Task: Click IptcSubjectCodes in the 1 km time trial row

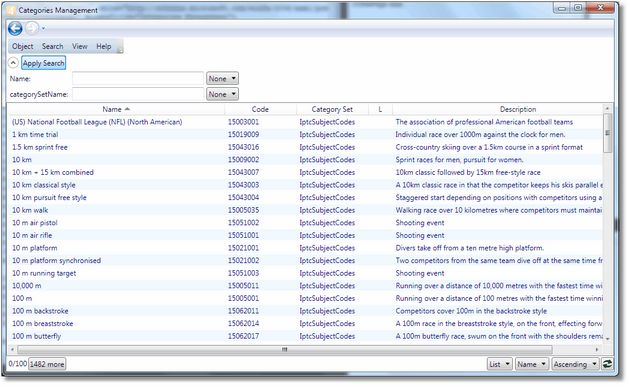Action: tap(327, 135)
